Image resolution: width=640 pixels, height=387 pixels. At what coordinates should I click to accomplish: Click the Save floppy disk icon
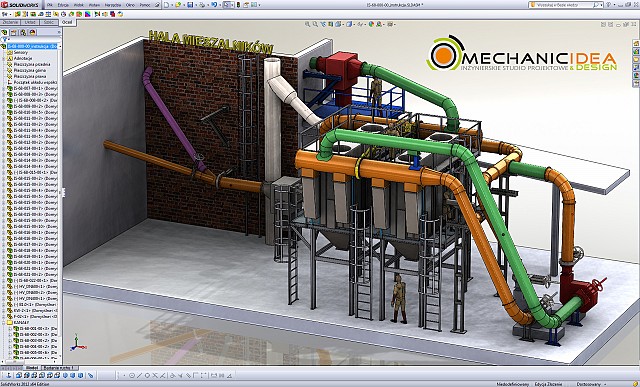click(190, 5)
